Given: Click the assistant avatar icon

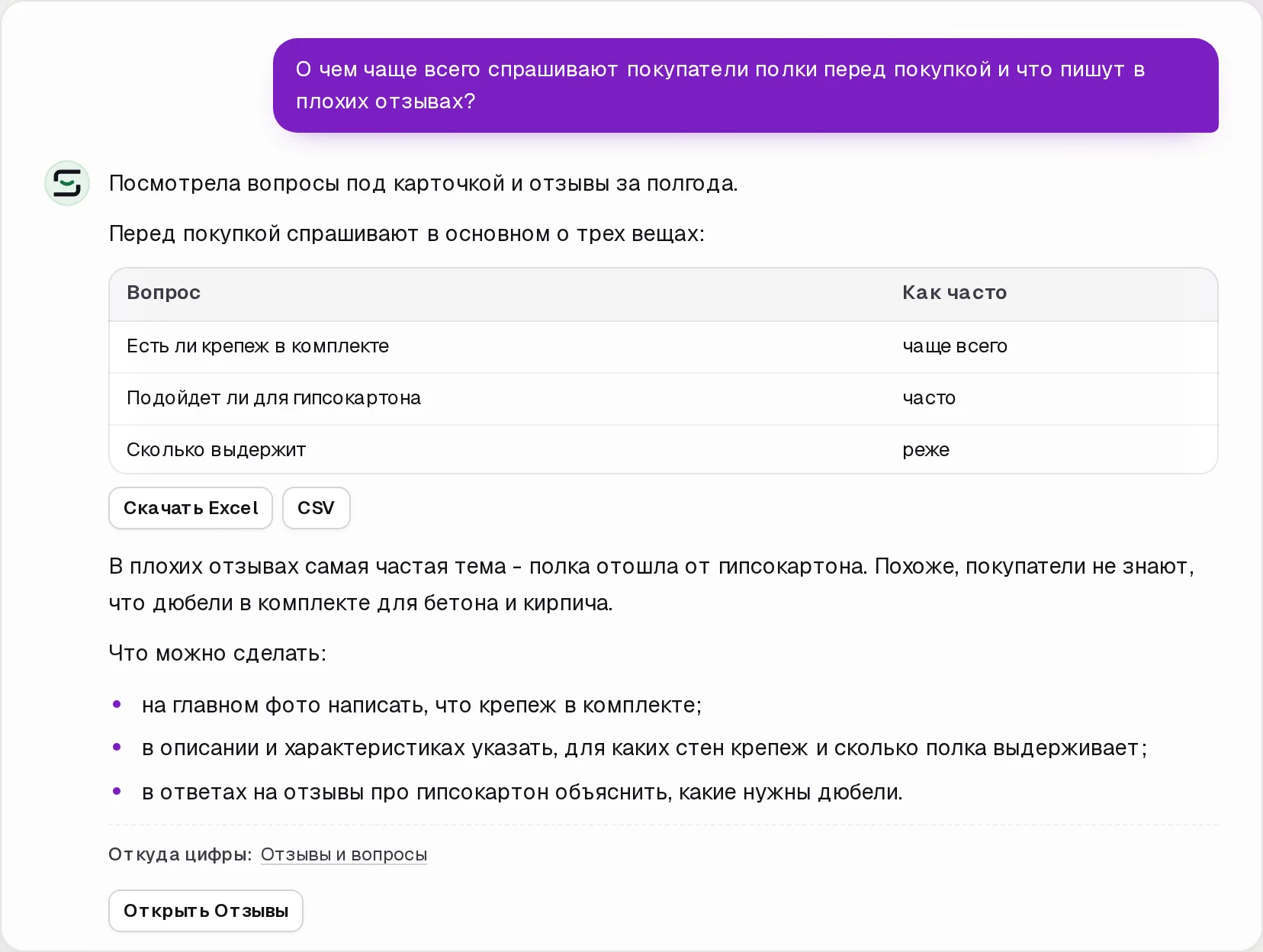Looking at the screenshot, I should click(x=67, y=183).
